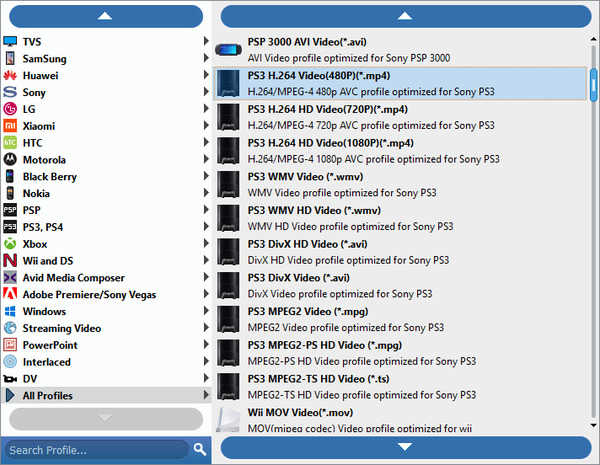This screenshot has width=600, height=465.
Task: Open the DV category
Action: click(x=106, y=379)
